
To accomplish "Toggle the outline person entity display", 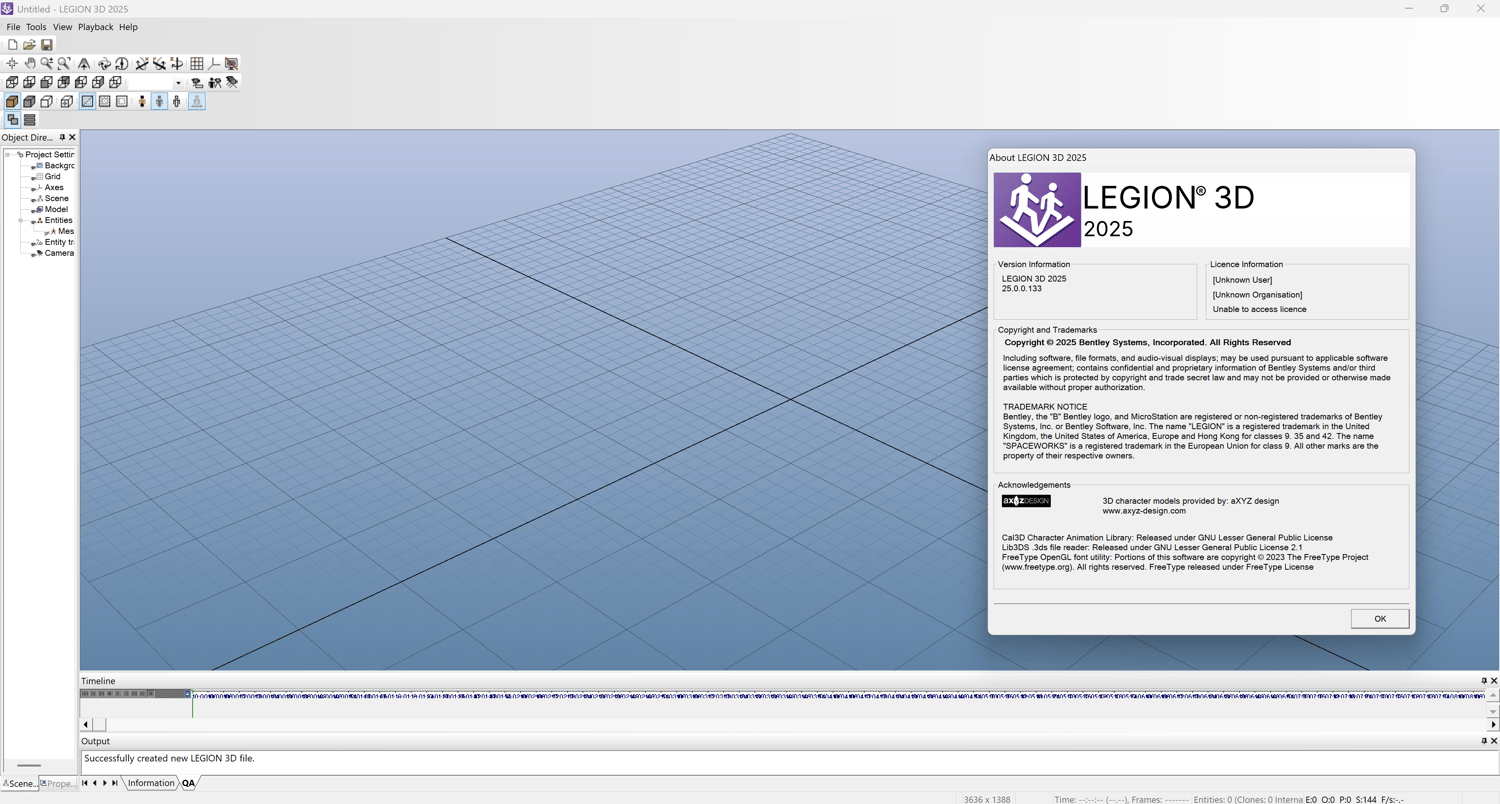I will [x=177, y=102].
